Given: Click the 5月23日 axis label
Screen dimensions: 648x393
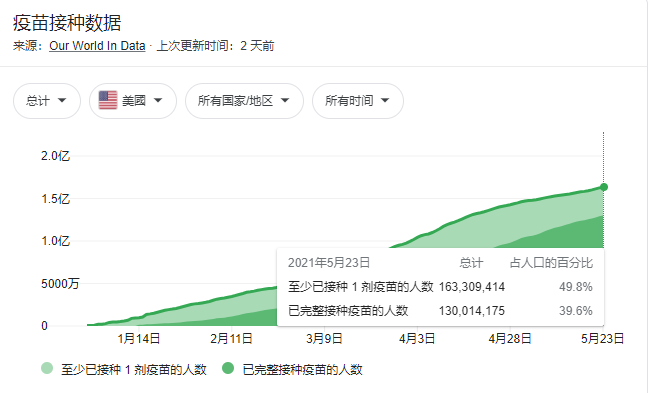Looking at the screenshot, I should click(602, 339).
